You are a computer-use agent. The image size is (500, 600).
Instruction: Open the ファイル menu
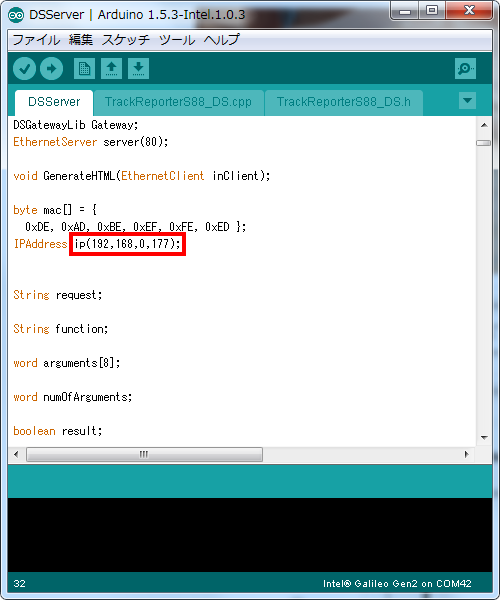coord(36,40)
